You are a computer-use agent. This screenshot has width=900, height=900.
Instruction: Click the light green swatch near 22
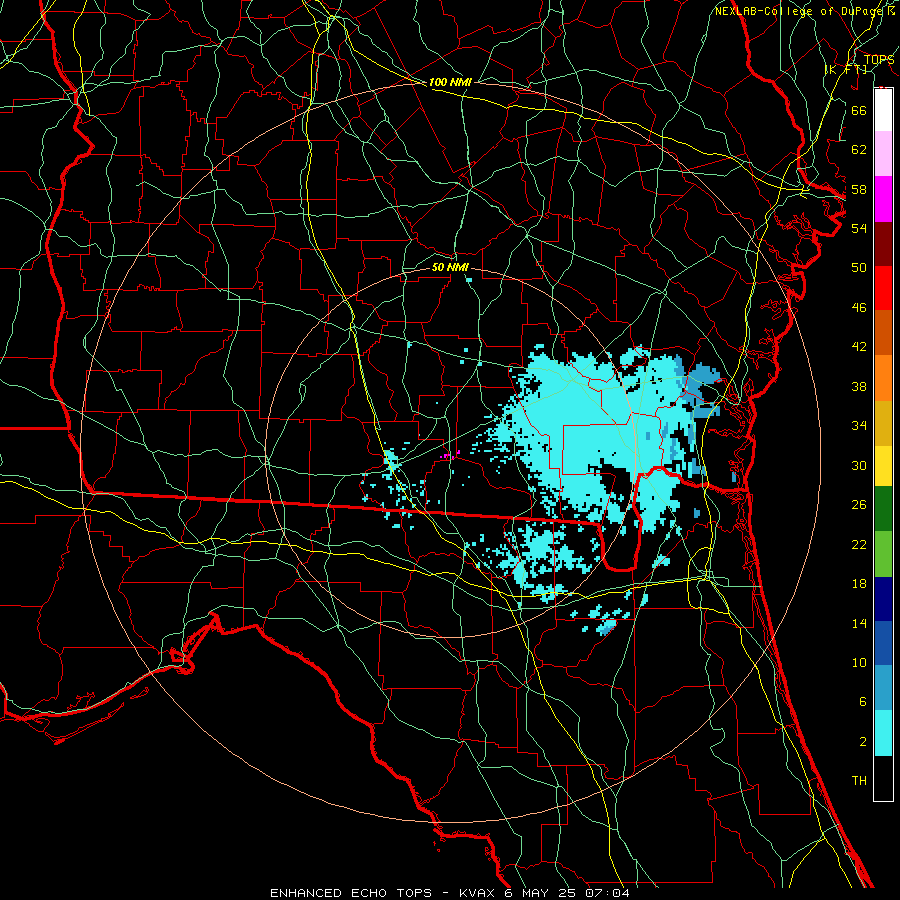pos(883,554)
